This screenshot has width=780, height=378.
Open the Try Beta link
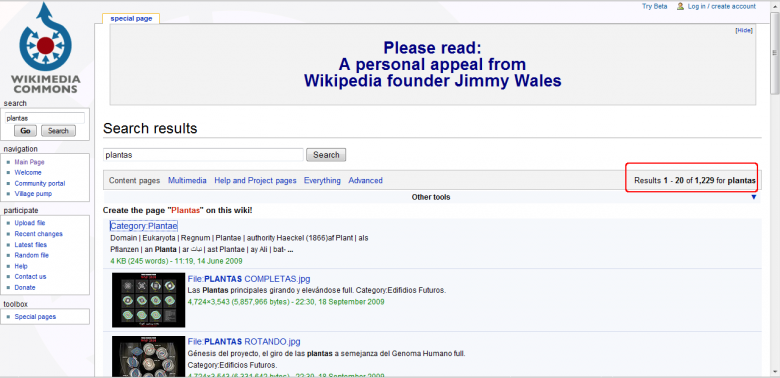click(654, 6)
